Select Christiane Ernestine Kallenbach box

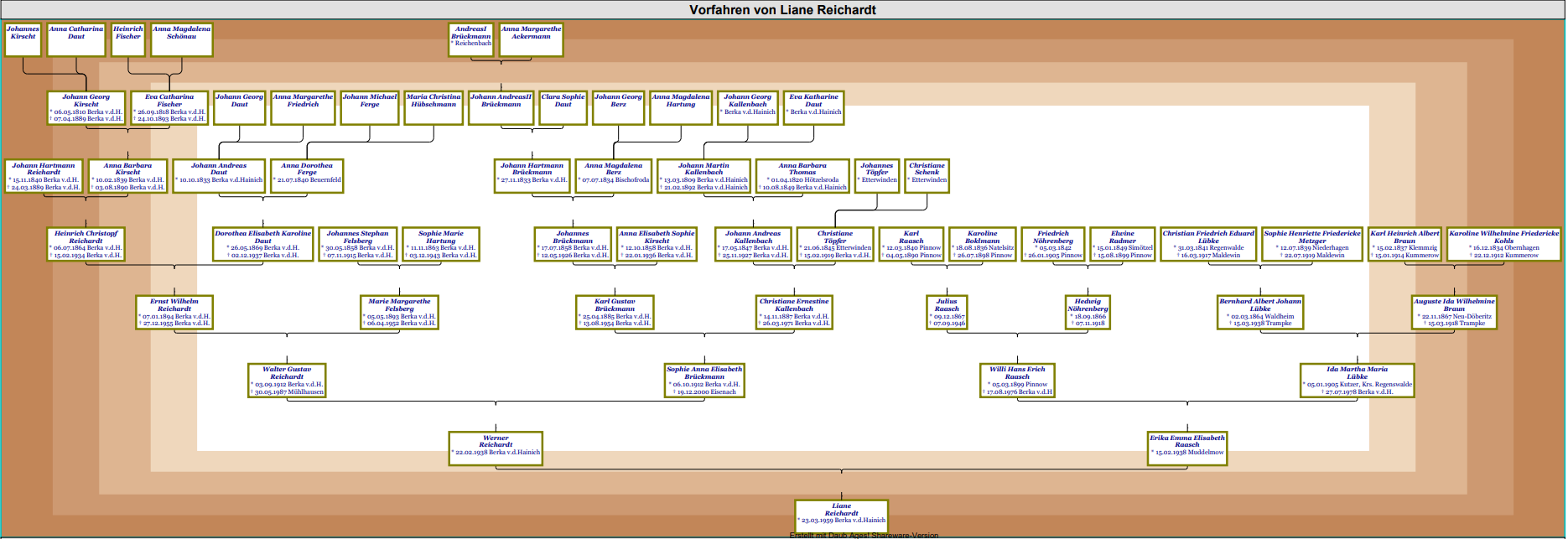pos(794,312)
